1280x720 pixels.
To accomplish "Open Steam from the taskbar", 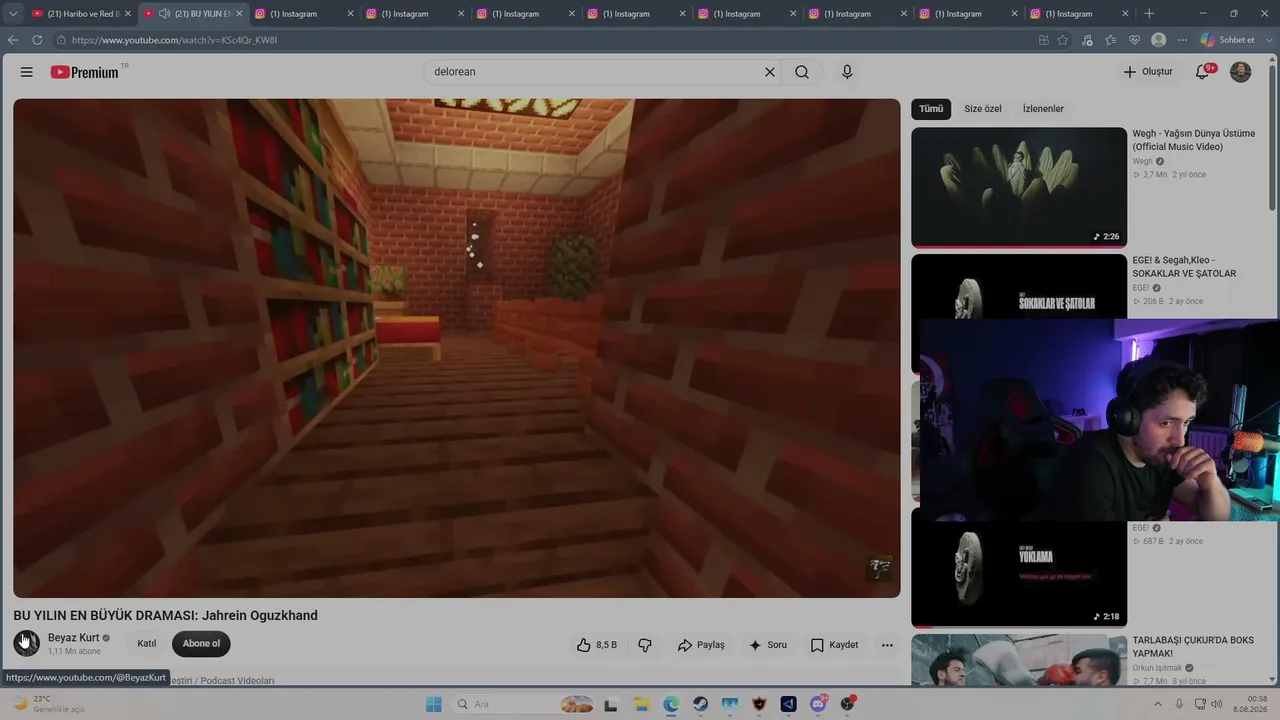I will point(700,704).
